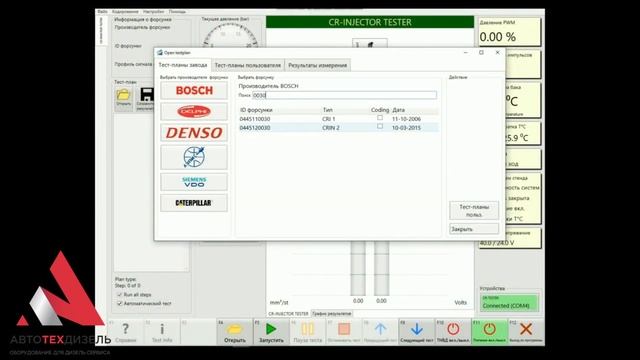Click the CRI 1 type cell
The image size is (640, 360).
[329, 119]
